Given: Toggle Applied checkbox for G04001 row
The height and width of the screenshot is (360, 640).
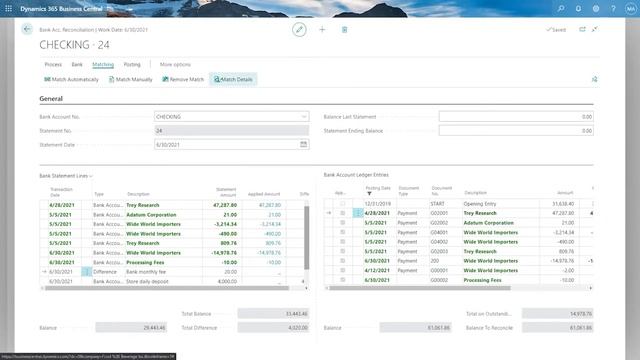Looking at the screenshot, I should [x=342, y=232].
